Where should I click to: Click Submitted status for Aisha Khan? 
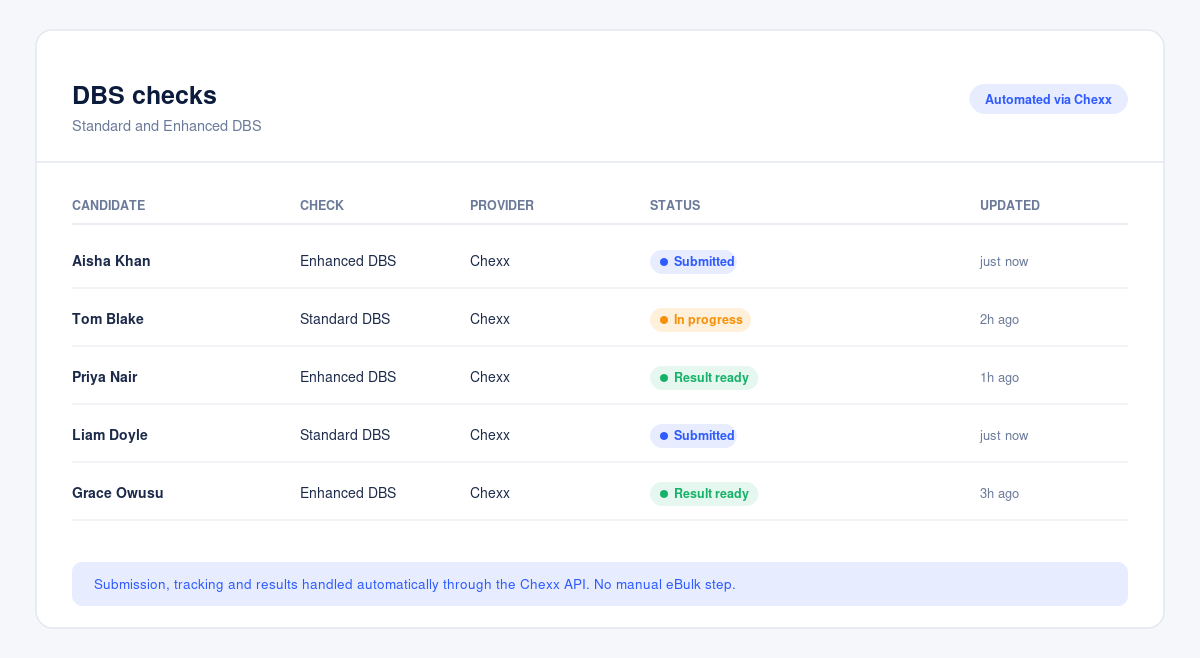693,262
